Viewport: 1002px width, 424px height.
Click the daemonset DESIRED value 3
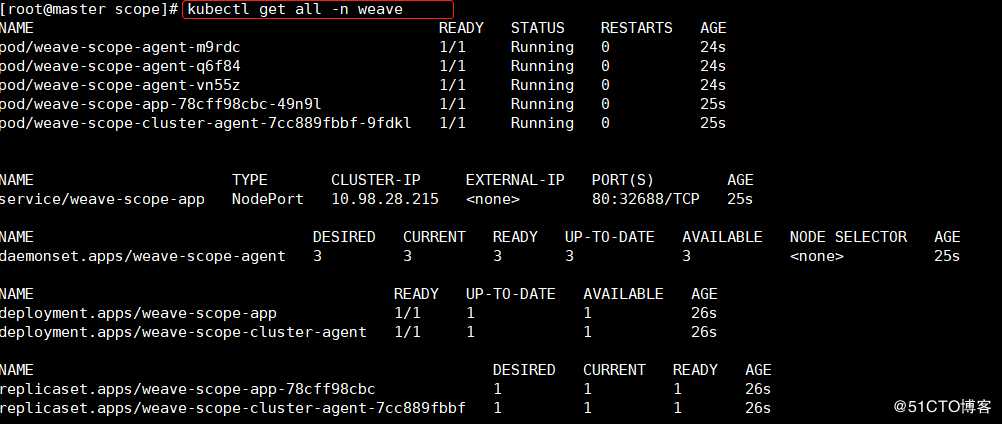point(317,256)
